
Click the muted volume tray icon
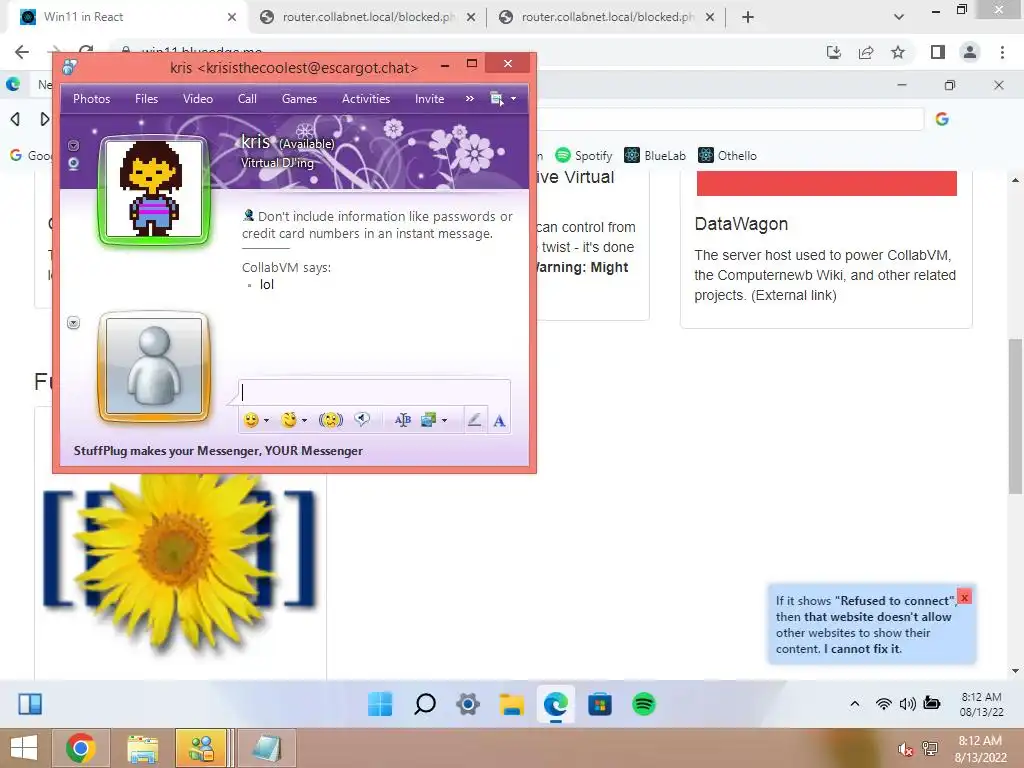pos(905,749)
